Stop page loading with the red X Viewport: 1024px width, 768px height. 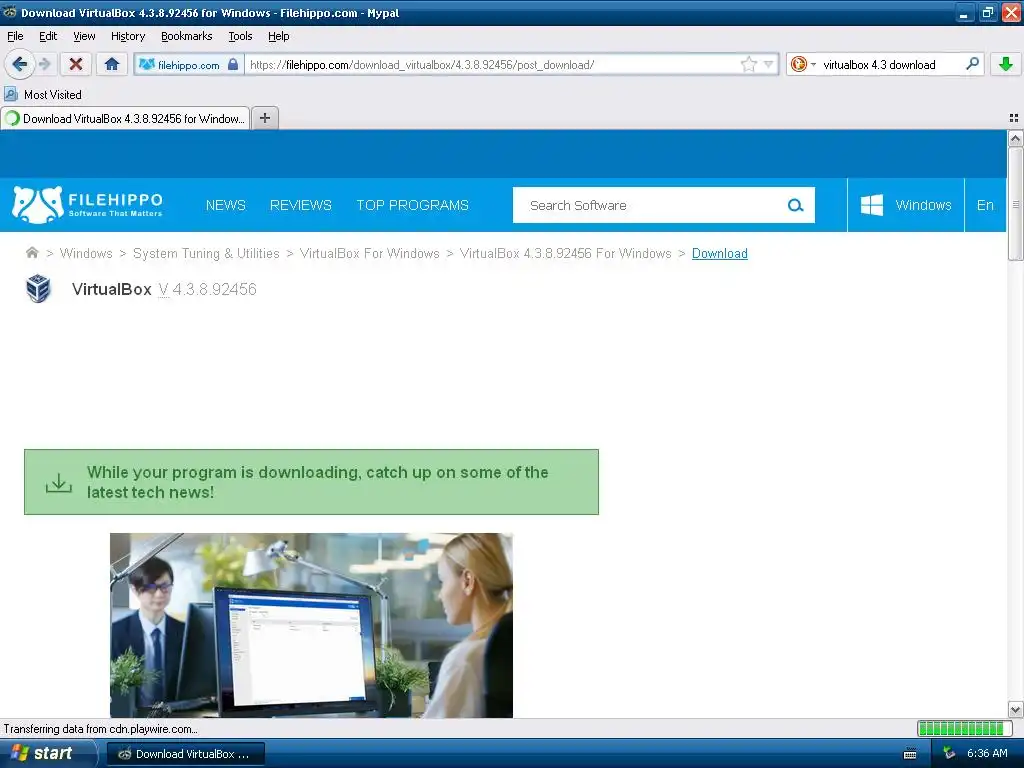pyautogui.click(x=76, y=64)
